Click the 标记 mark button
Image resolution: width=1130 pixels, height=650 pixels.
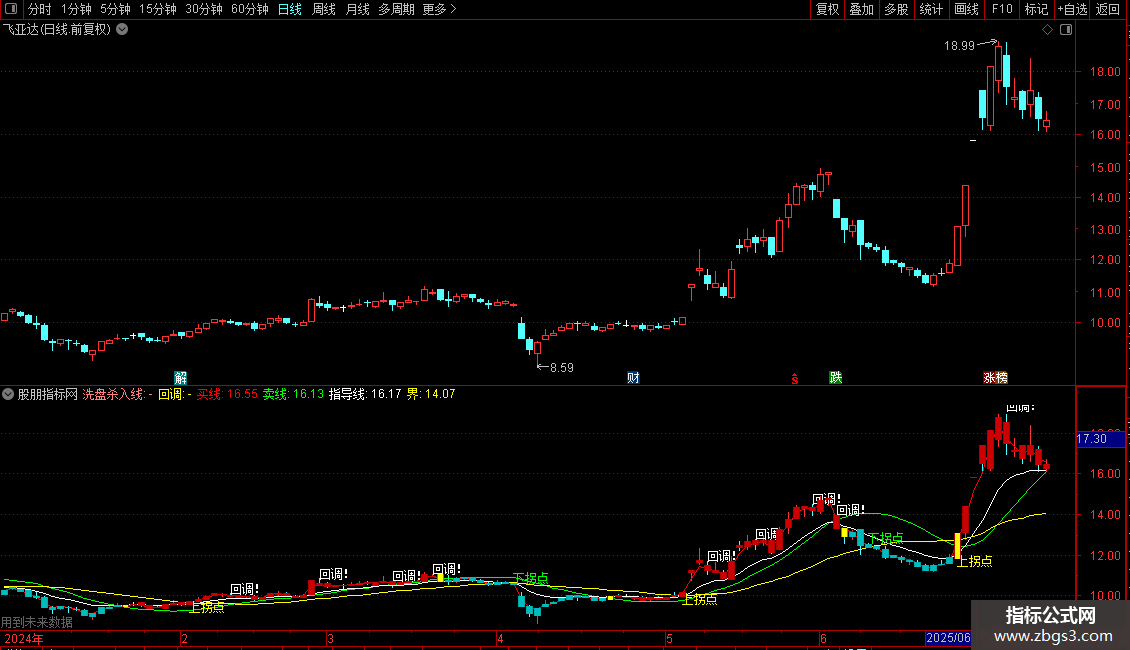point(1036,9)
